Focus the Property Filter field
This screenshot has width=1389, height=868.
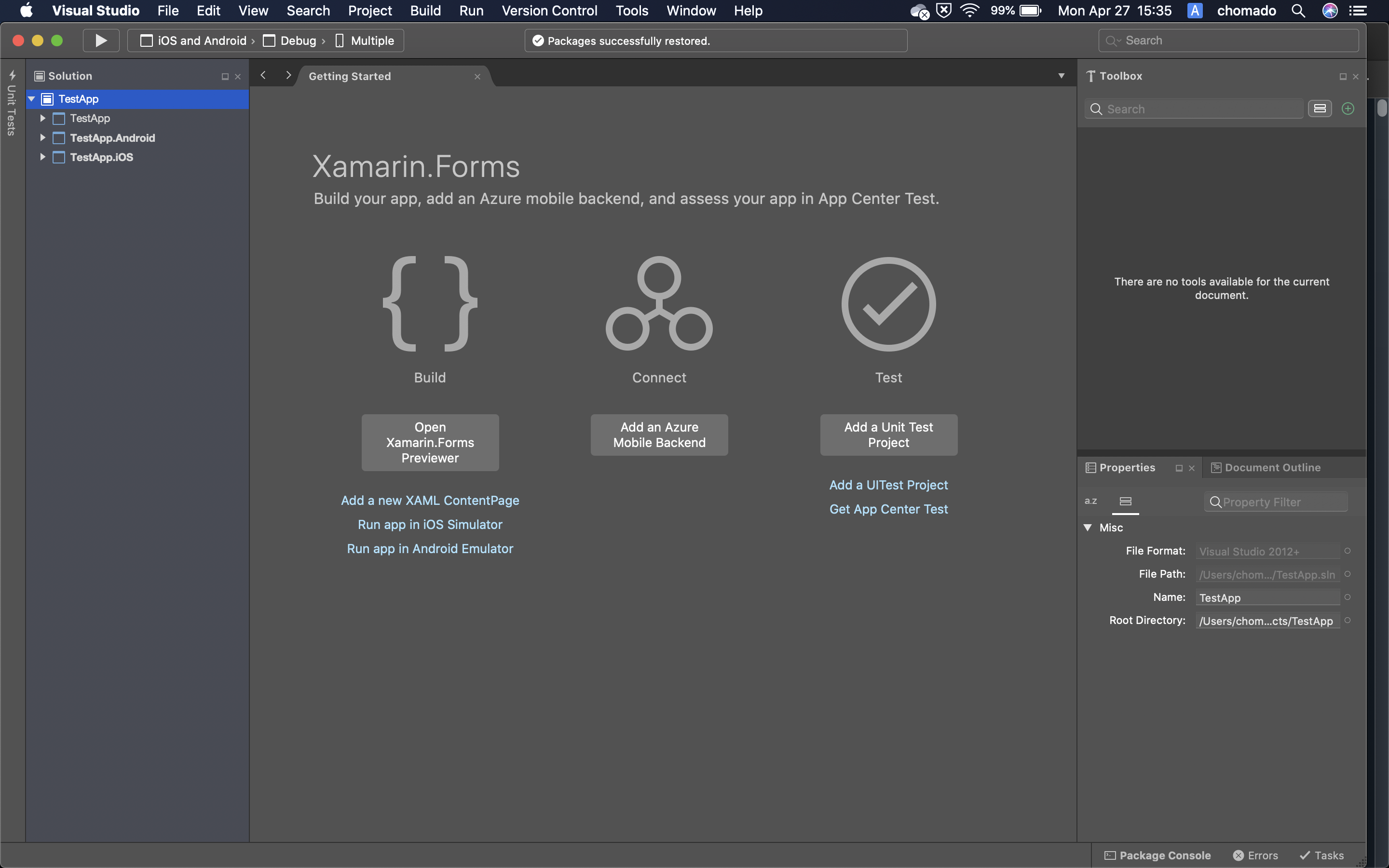pyautogui.click(x=1275, y=502)
